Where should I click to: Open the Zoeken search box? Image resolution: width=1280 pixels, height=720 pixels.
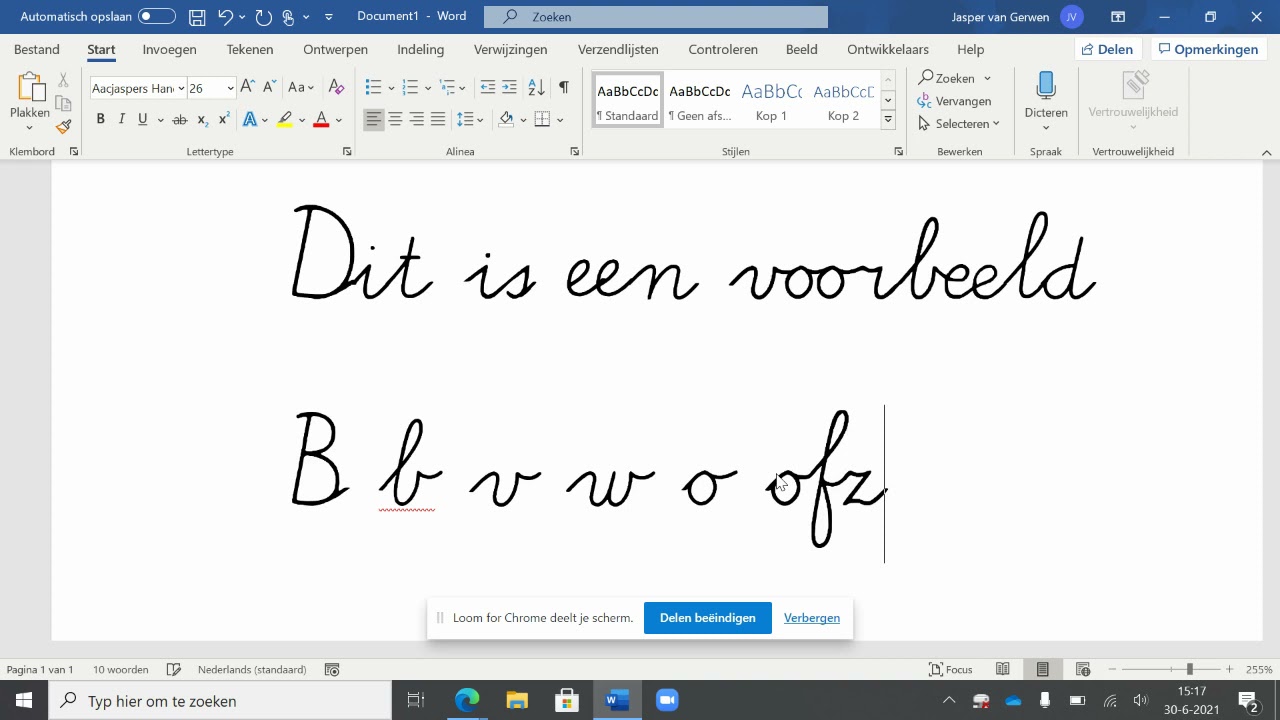(656, 17)
